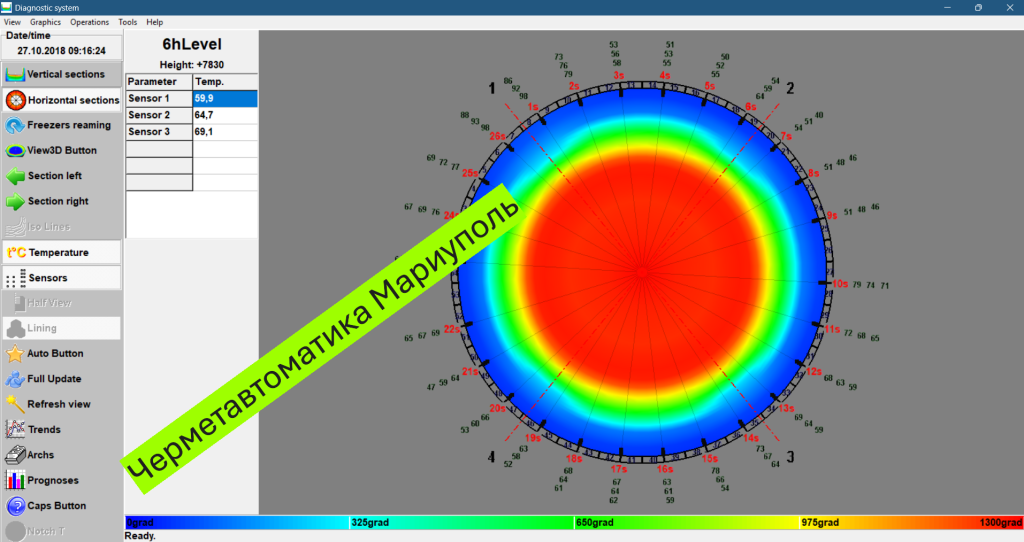Toggle the Sensors display button
1024x542 pixels.
(62, 278)
